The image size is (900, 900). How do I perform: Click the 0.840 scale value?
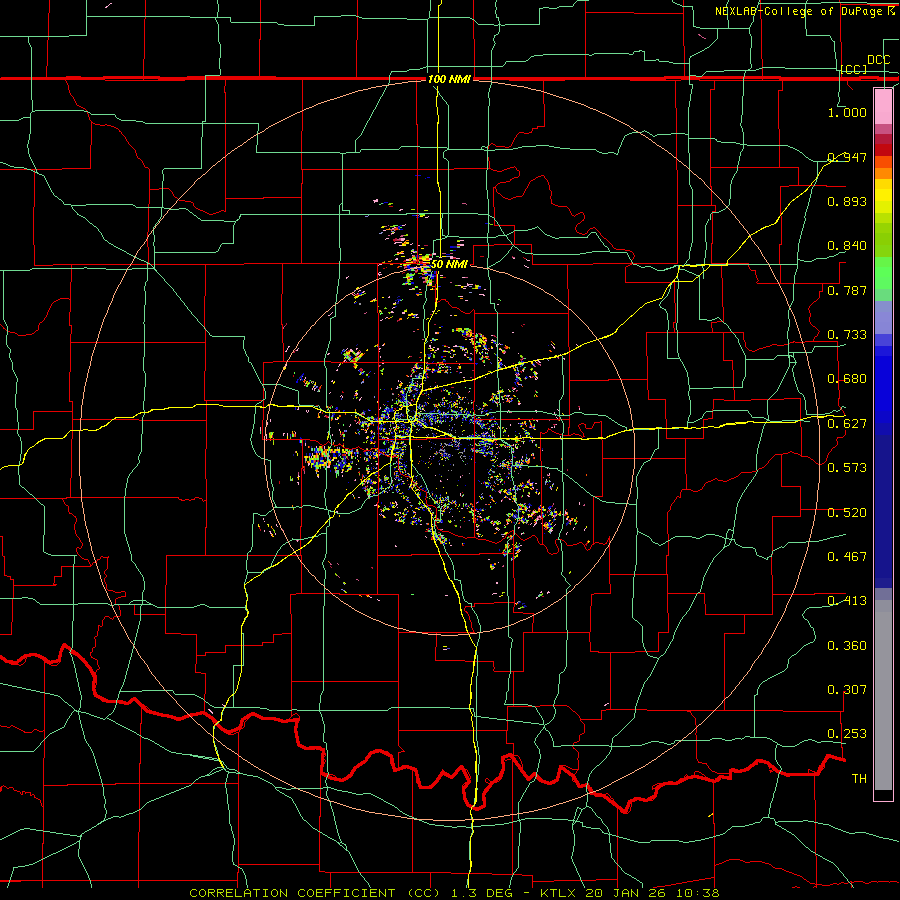(x=847, y=246)
